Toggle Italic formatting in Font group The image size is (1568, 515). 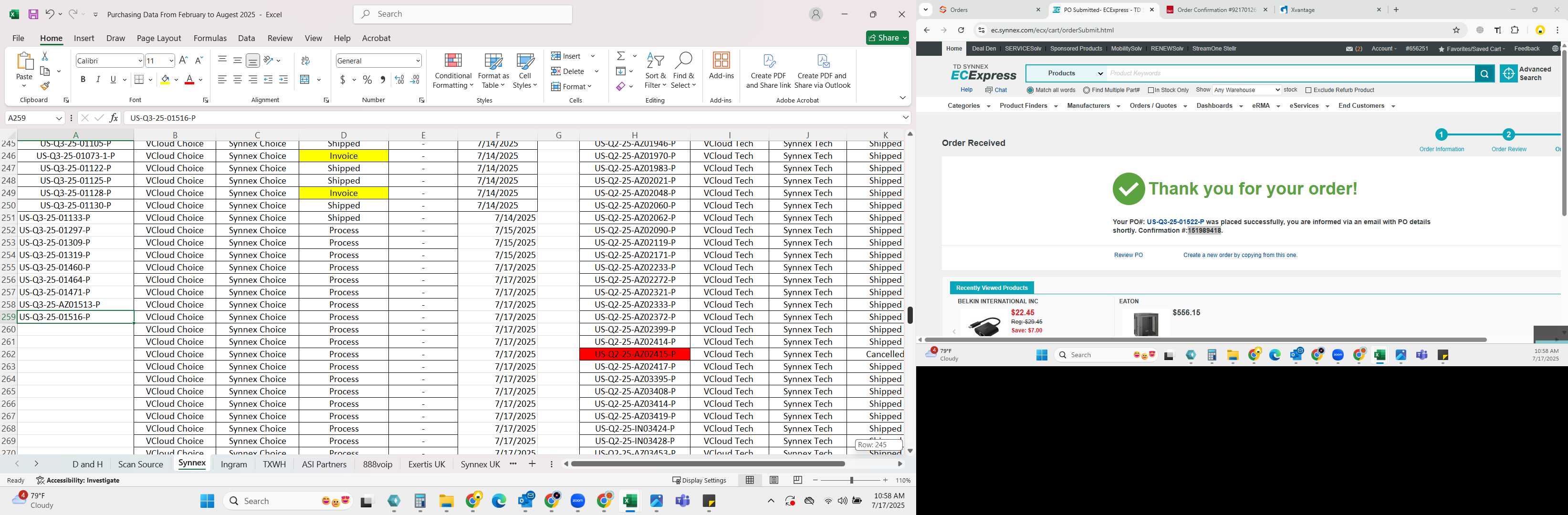[98, 80]
